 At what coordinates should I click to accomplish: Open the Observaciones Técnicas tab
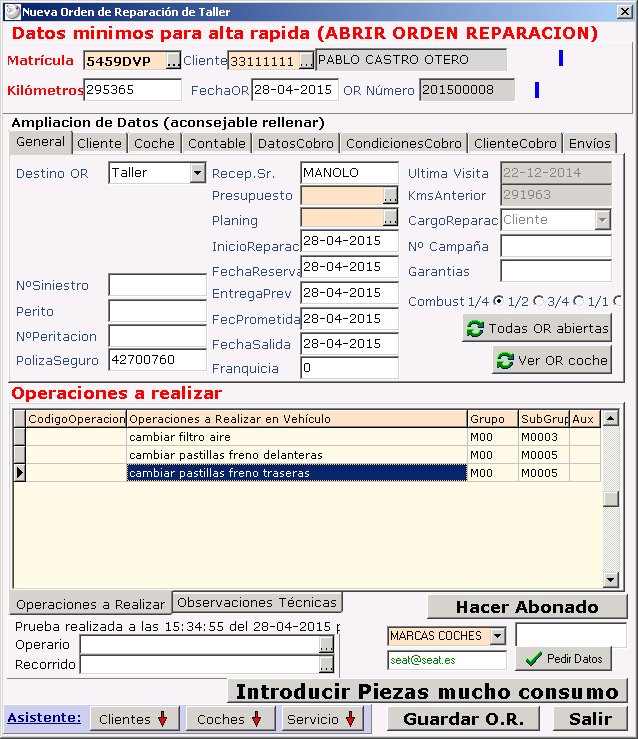257,602
